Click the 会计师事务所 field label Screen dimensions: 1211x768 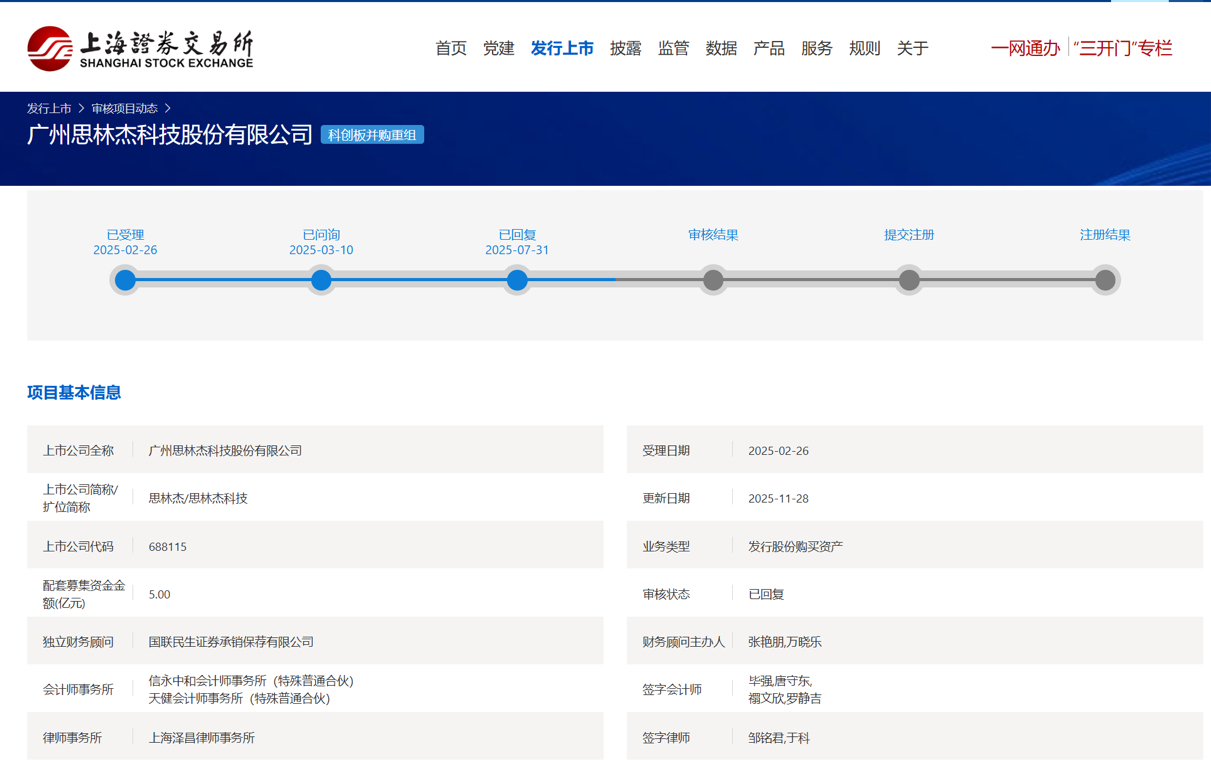point(78,690)
